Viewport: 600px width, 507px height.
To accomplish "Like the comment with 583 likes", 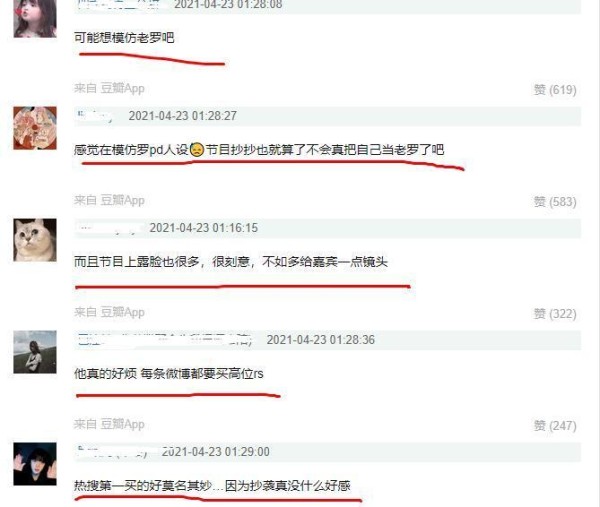I will tap(555, 202).
